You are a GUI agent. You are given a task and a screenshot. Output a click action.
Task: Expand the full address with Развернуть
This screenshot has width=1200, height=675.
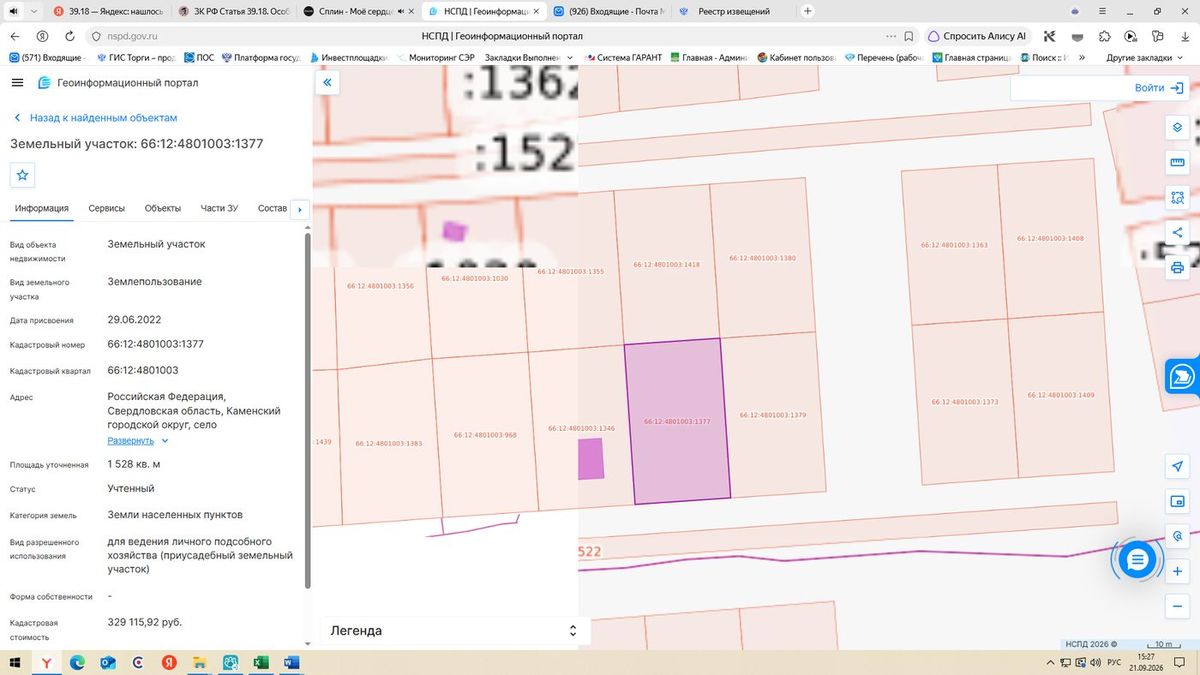[138, 440]
